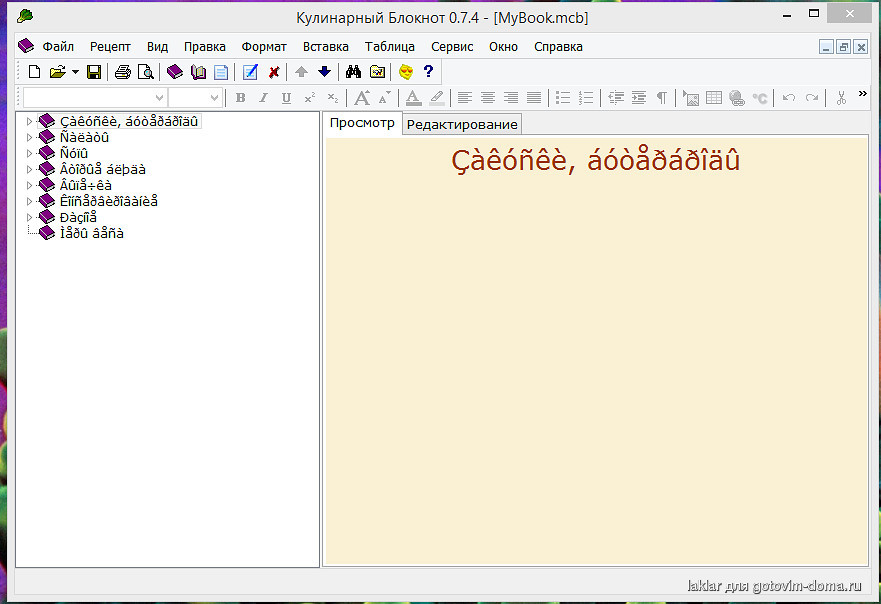Search with the binoculars icon
Viewport: 881px width, 604px height.
[x=353, y=72]
